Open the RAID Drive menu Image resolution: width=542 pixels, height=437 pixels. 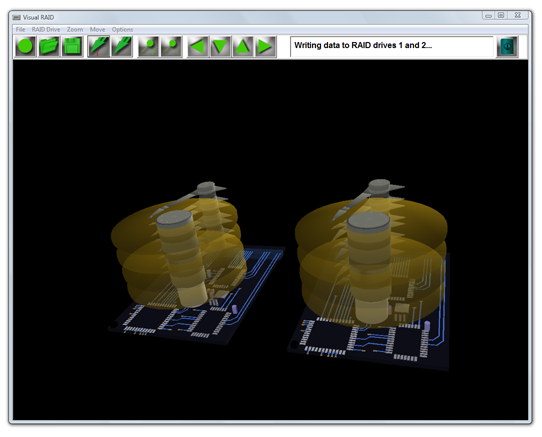click(x=46, y=30)
